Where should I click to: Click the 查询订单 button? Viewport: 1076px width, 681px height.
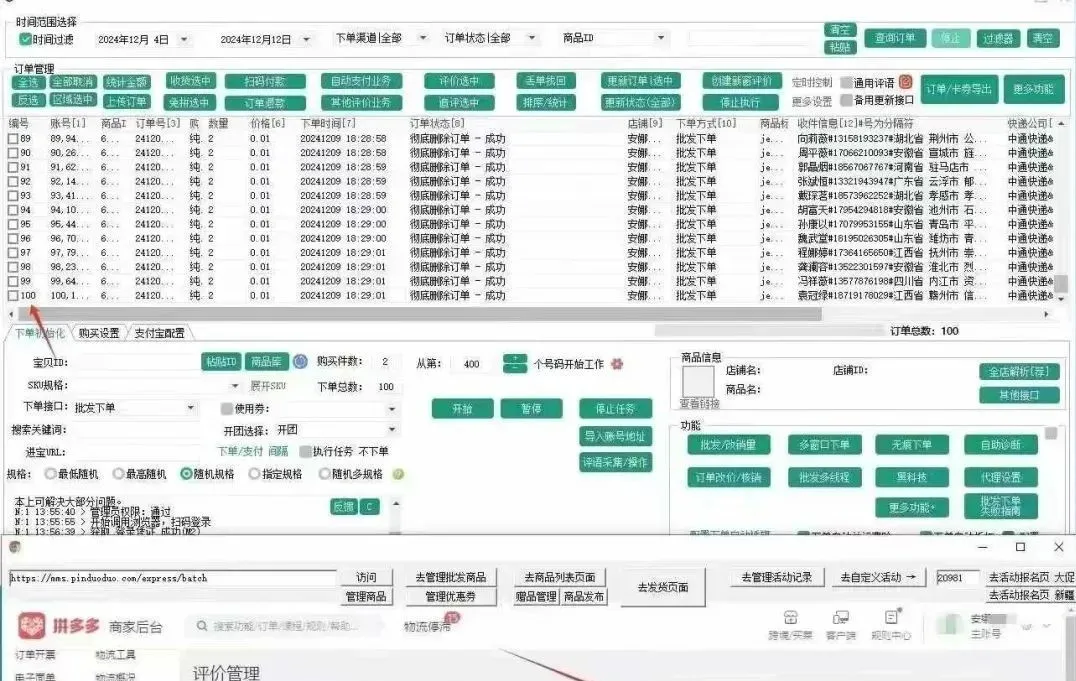[x=894, y=38]
